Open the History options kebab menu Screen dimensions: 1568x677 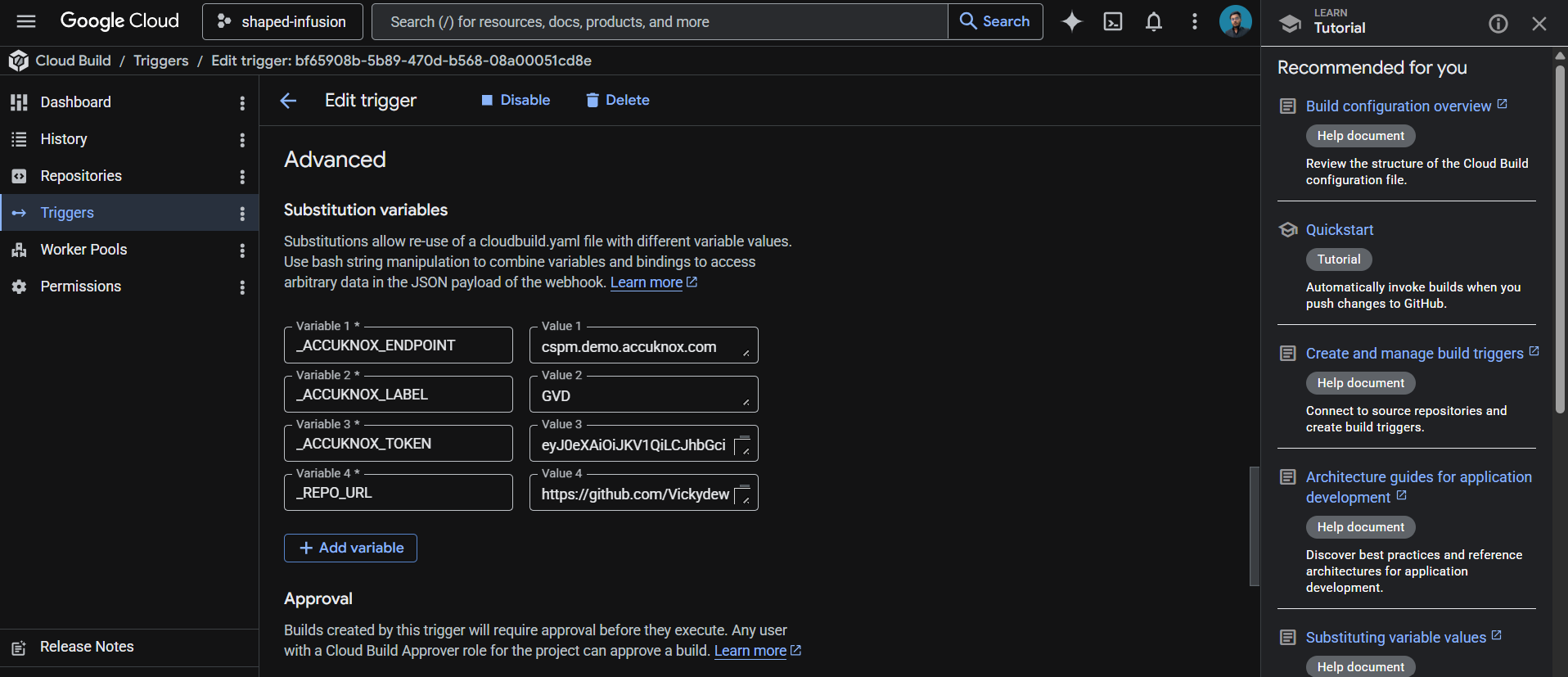tap(242, 140)
